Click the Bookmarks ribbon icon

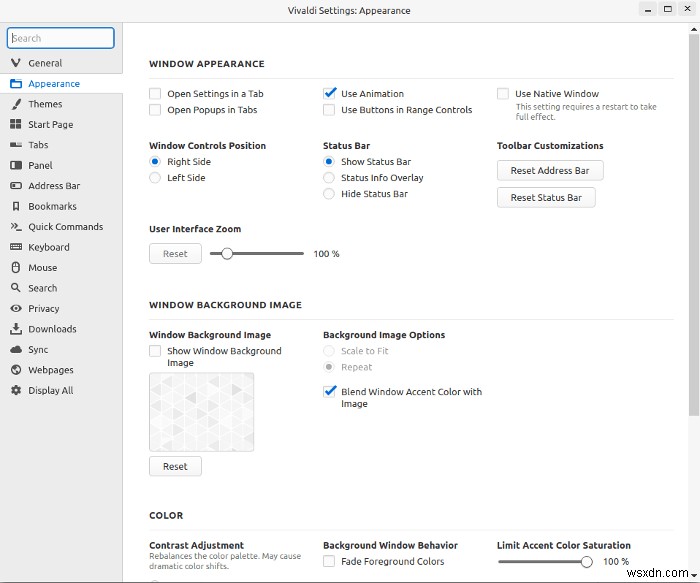click(x=16, y=206)
